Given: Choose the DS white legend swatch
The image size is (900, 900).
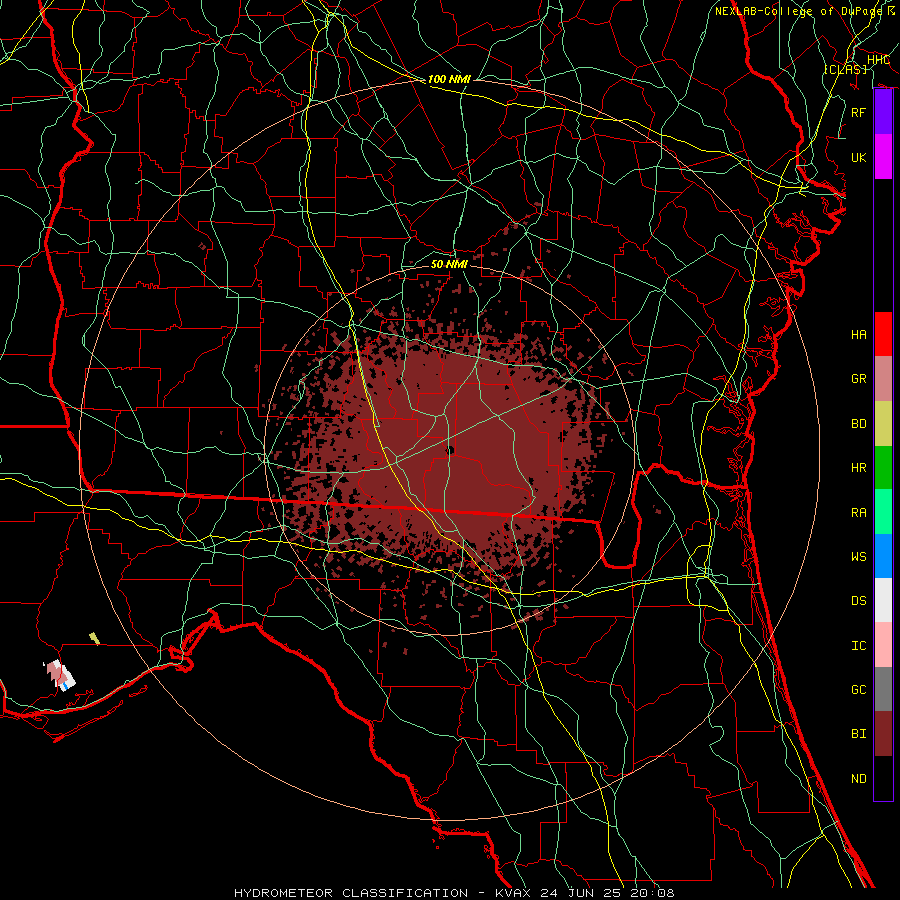Looking at the screenshot, I should 883,600.
